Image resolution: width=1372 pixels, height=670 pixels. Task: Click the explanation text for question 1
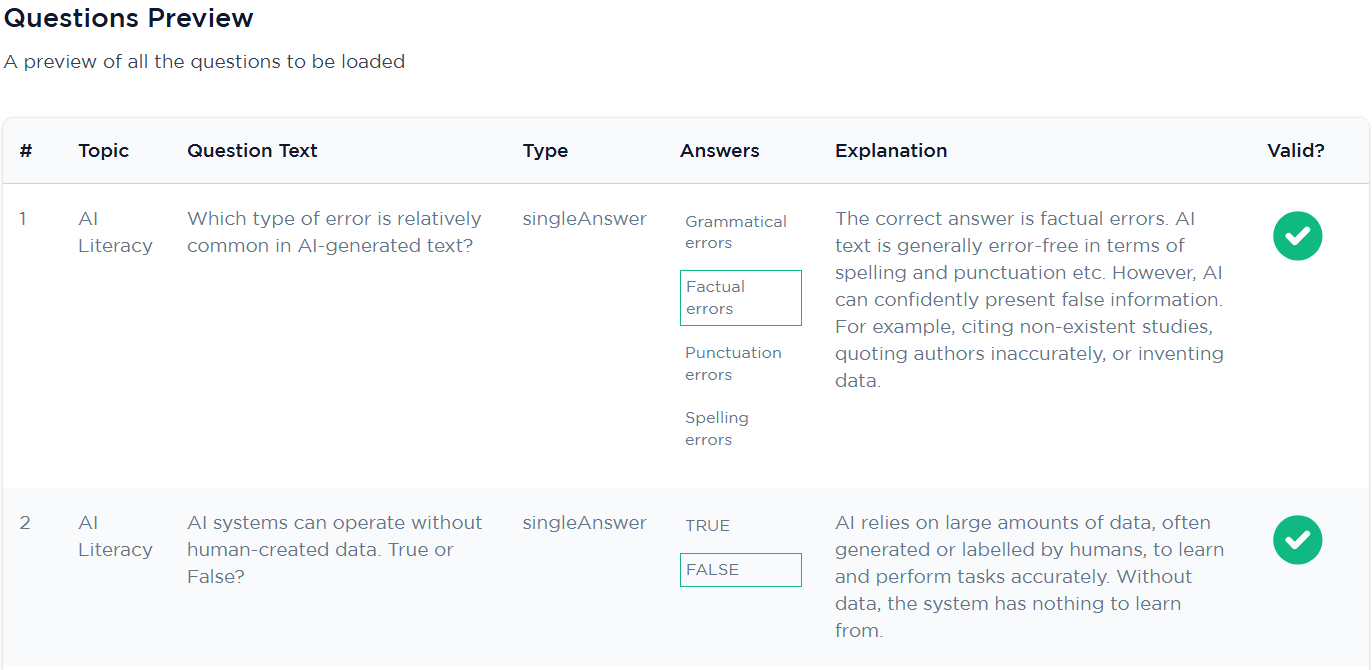coord(1030,300)
